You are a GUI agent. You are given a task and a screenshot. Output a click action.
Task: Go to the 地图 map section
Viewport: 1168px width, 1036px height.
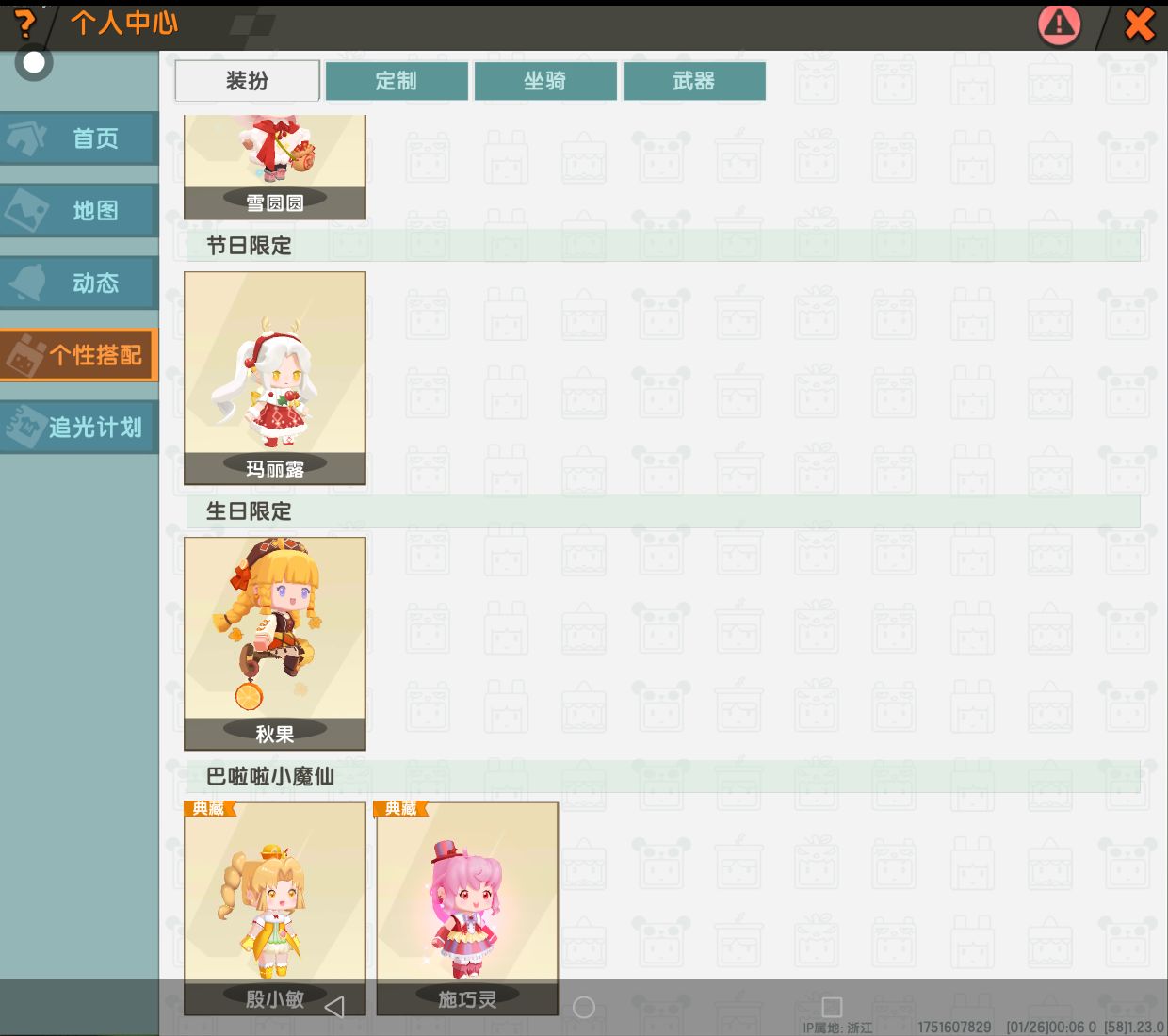[x=79, y=210]
